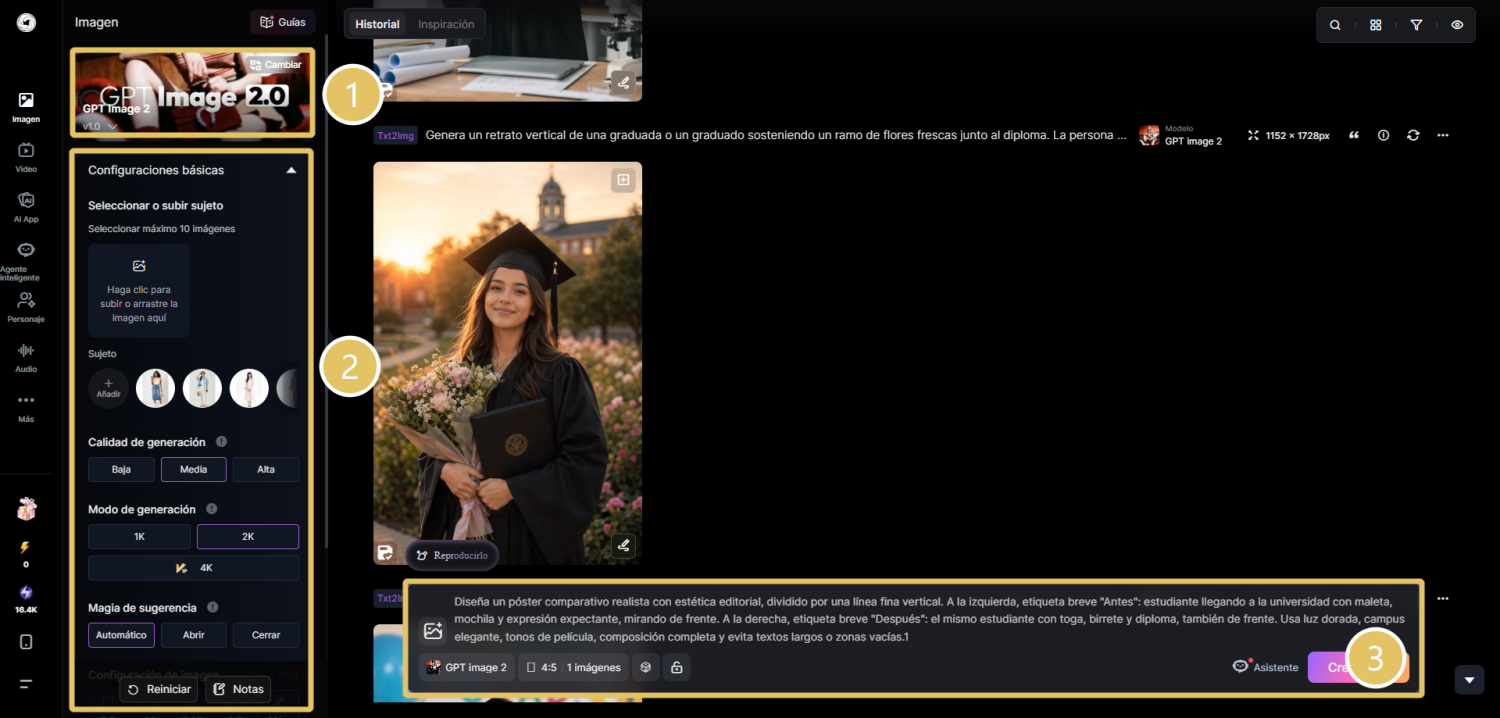The height and width of the screenshot is (718, 1500).
Task: Open the Audio section
Action: click(26, 357)
